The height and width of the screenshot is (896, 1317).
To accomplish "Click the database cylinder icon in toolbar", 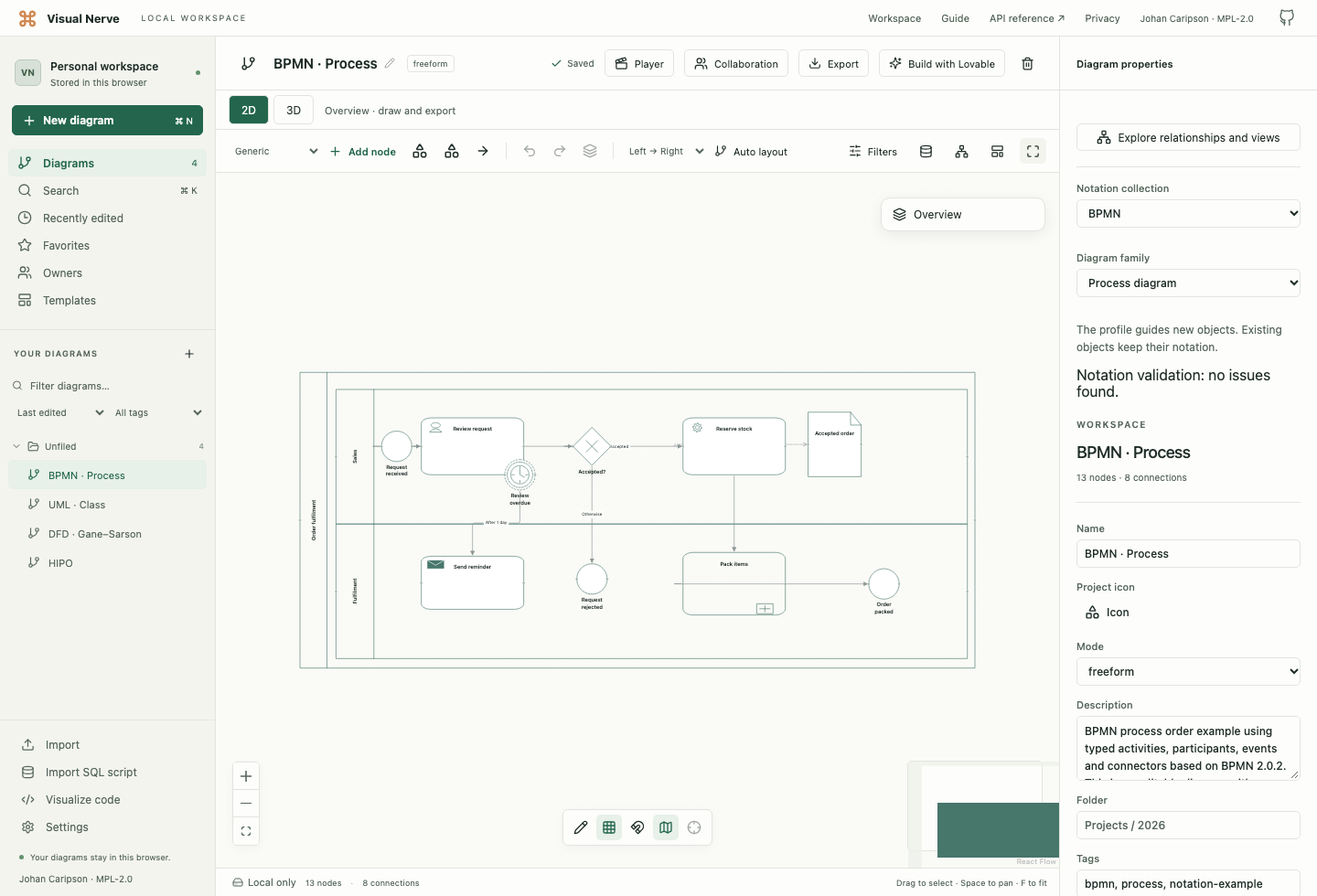I will tap(926, 152).
